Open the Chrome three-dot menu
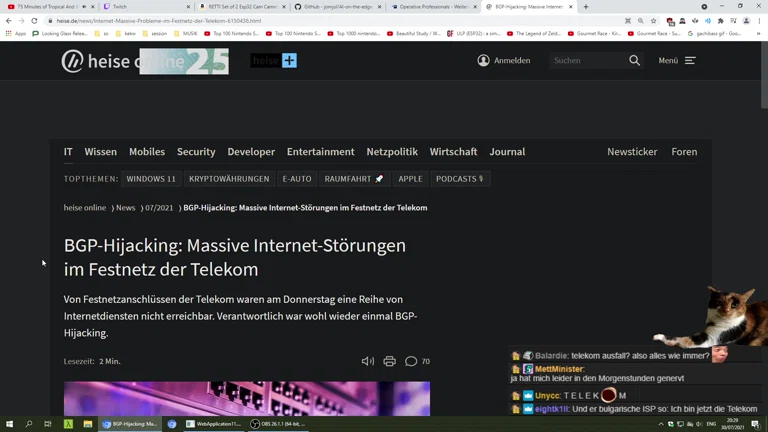768x432 pixels. click(759, 21)
